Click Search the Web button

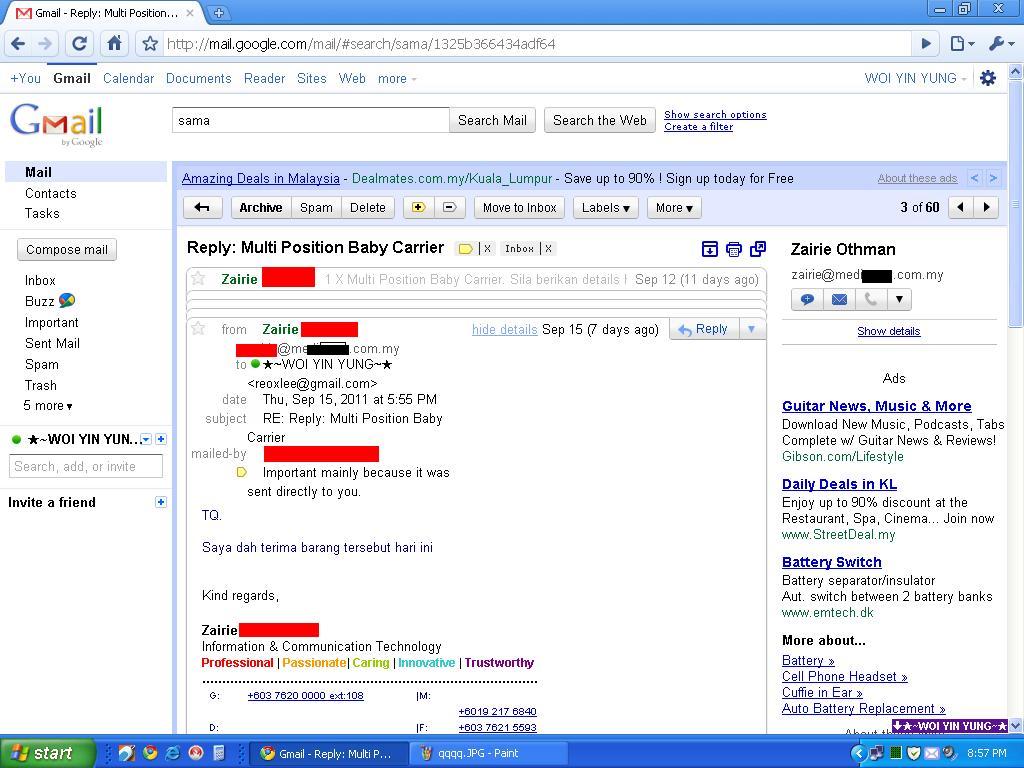pyautogui.click(x=600, y=120)
